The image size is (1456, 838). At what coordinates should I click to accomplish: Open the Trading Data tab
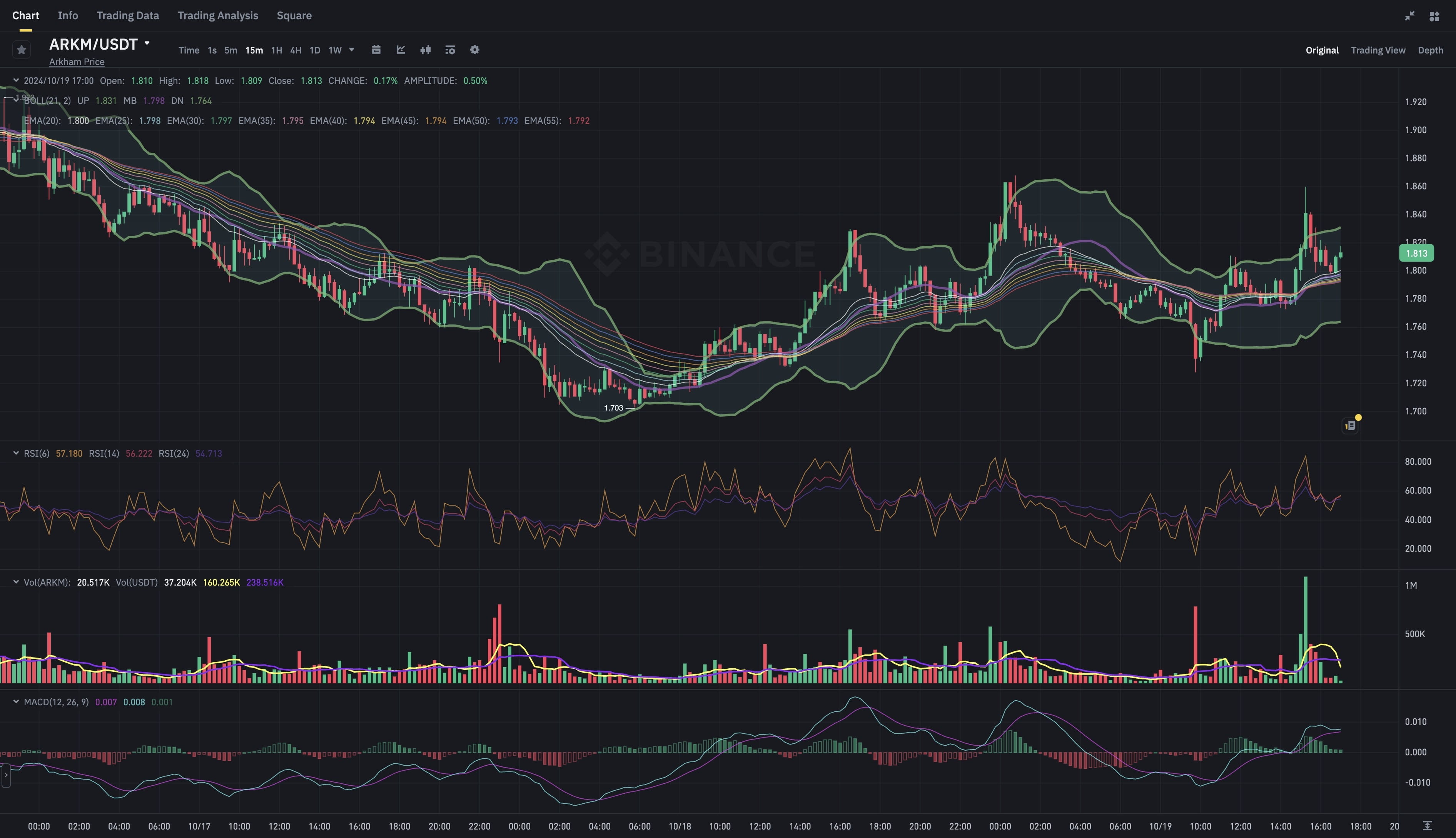[x=128, y=15]
